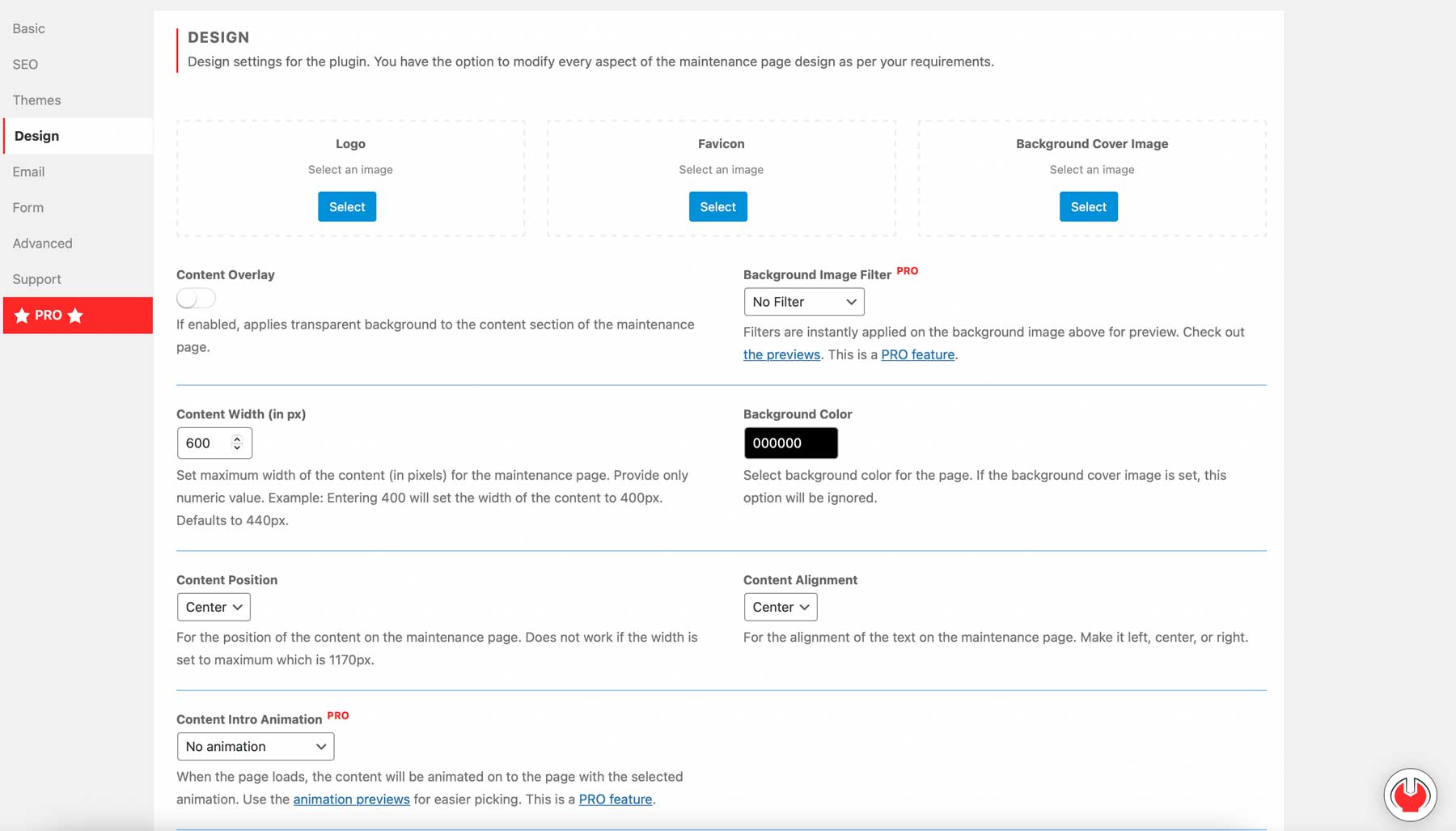1456x831 pixels.
Task: Toggle the Content Overlay switch
Action: pyautogui.click(x=196, y=299)
